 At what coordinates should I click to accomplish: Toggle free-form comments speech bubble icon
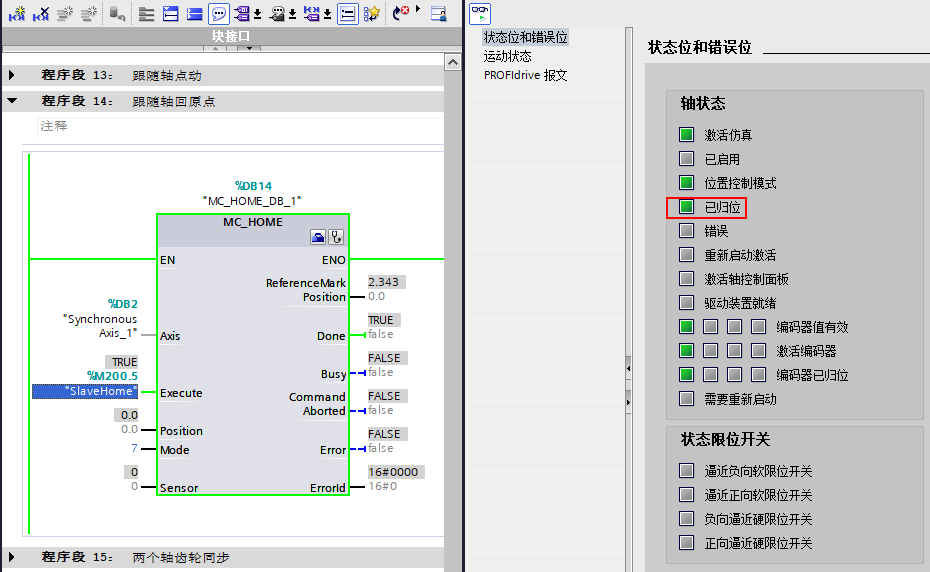coord(219,14)
